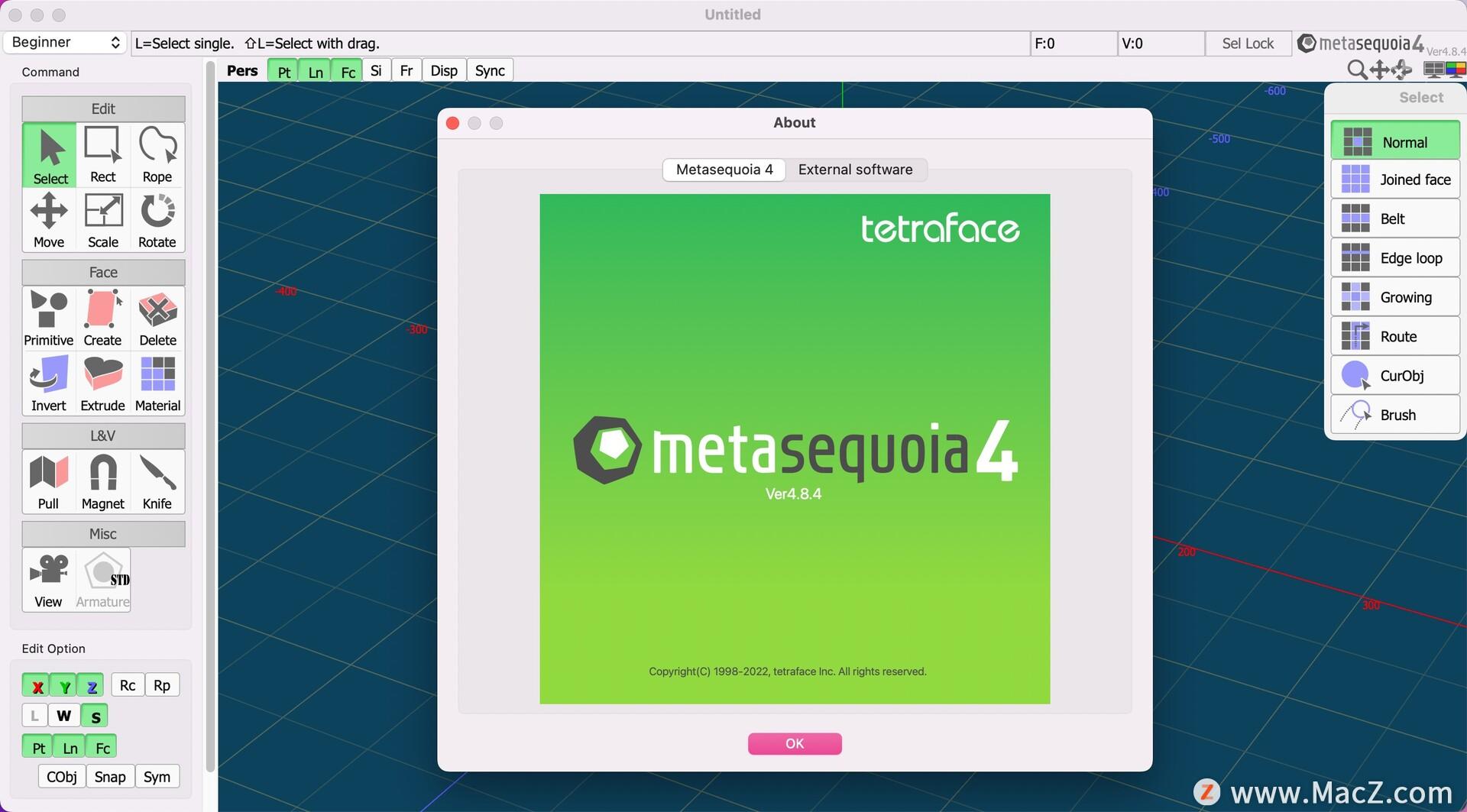
Task: Toggle Si display in viewport toolbar
Action: 376,71
